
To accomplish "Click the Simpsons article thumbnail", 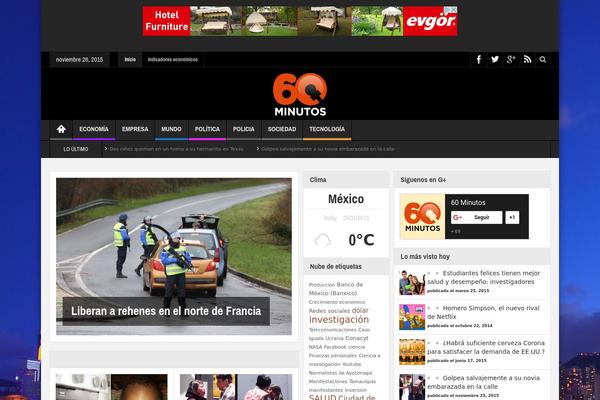I will pyautogui.click(x=412, y=317).
